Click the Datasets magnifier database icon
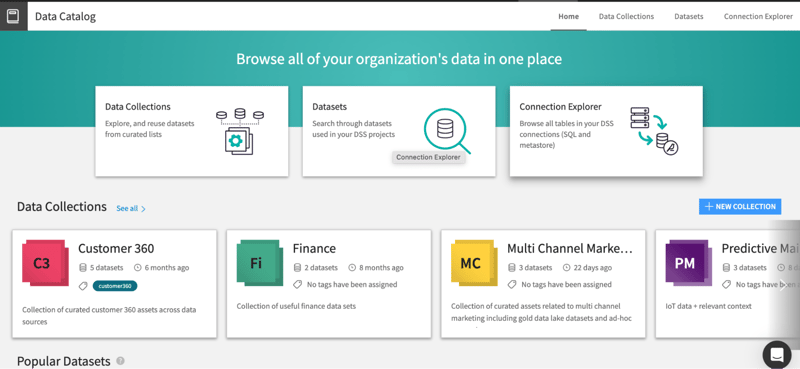 click(x=447, y=130)
